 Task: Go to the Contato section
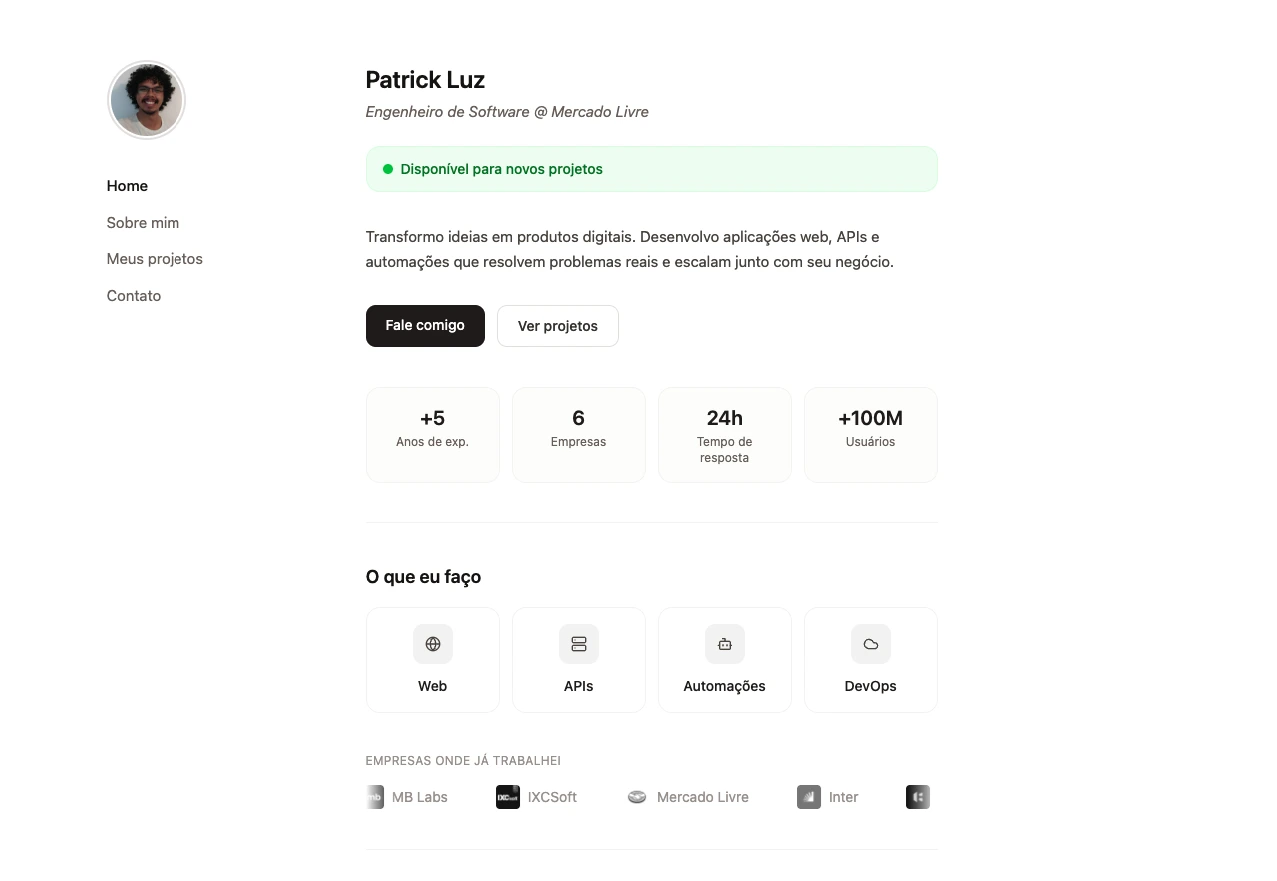pyautogui.click(x=133, y=296)
